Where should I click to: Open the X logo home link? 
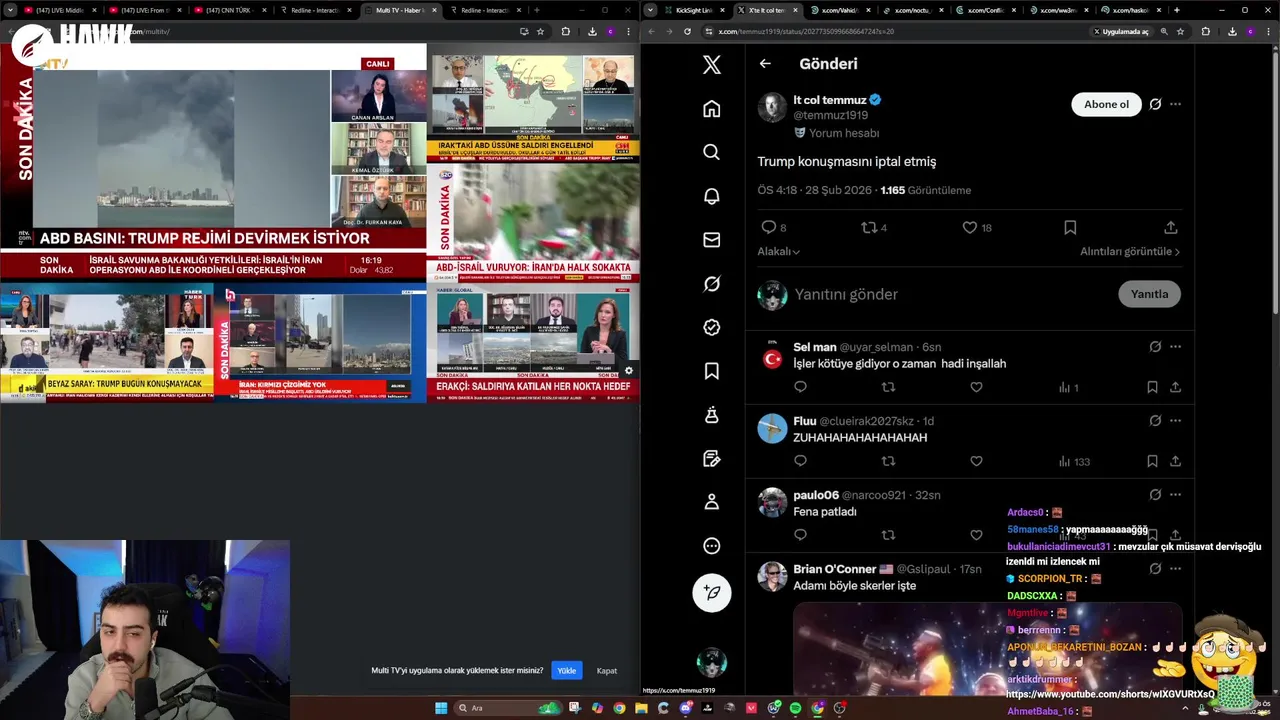point(711,65)
